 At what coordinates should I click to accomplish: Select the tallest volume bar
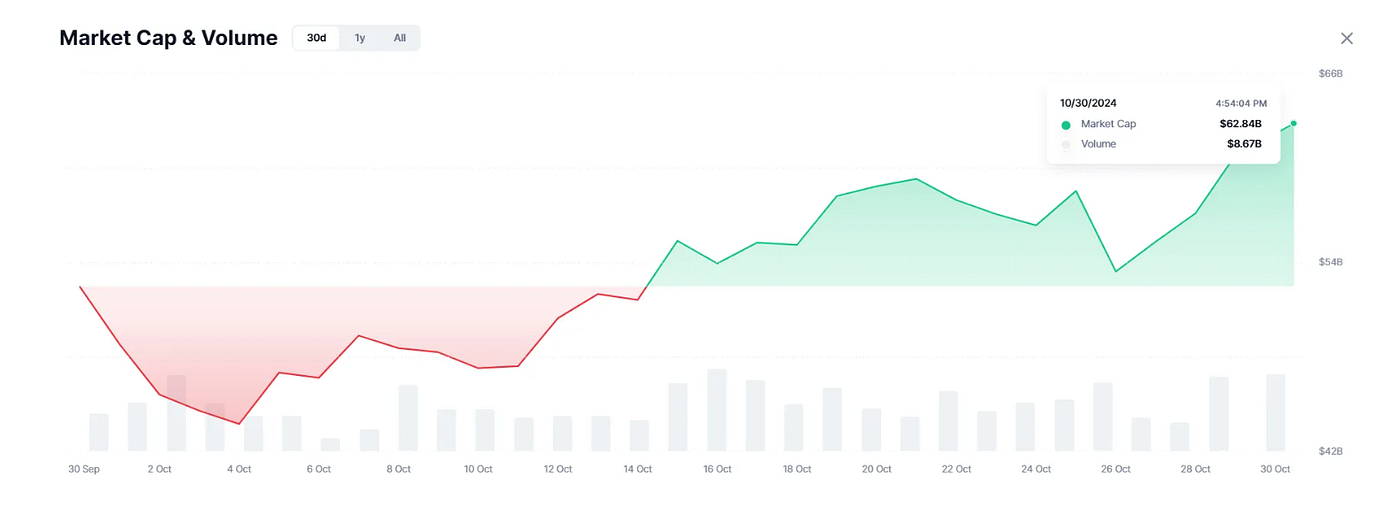tap(716, 410)
